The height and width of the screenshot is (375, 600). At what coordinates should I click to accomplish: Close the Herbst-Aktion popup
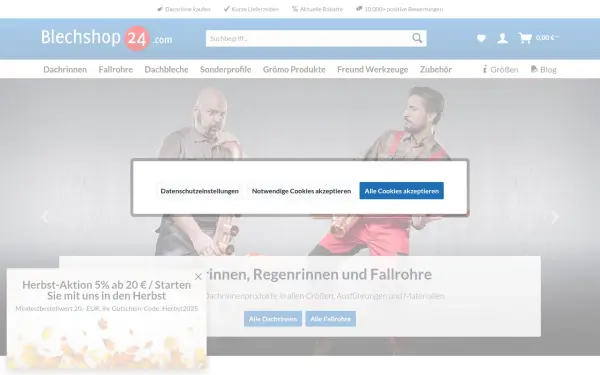coord(198,276)
